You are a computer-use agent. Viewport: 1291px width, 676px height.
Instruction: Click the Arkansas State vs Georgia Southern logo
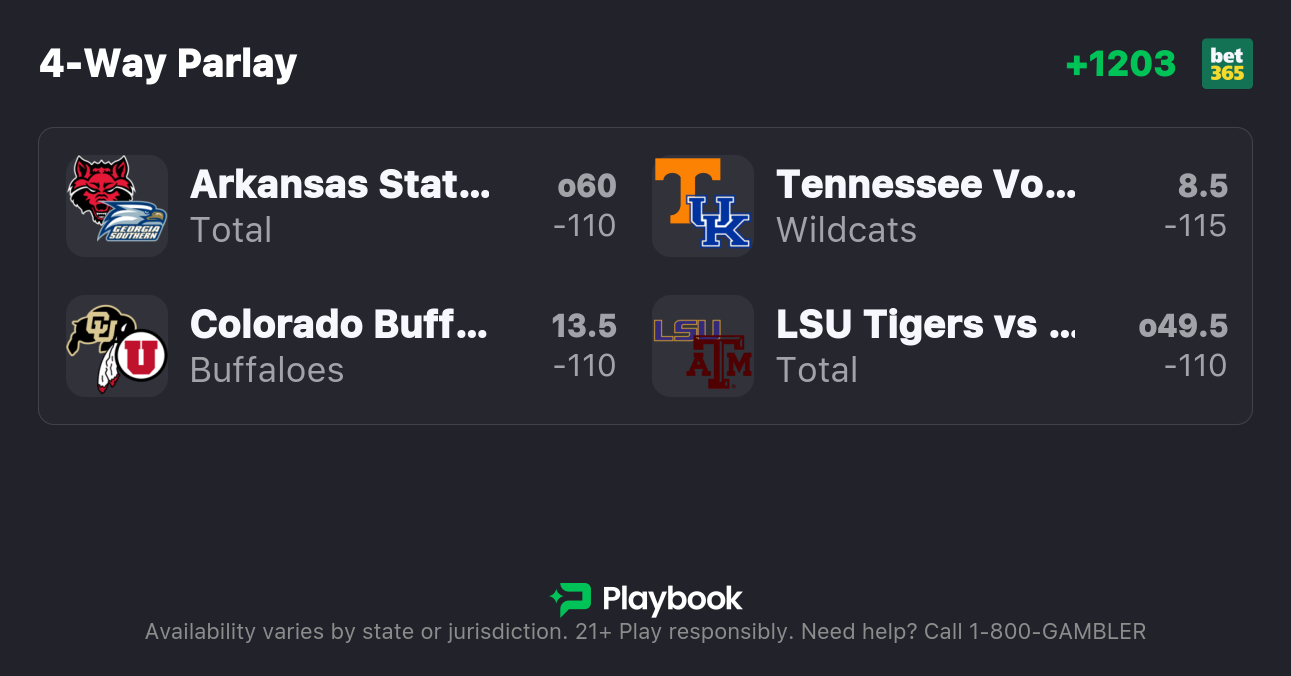117,206
